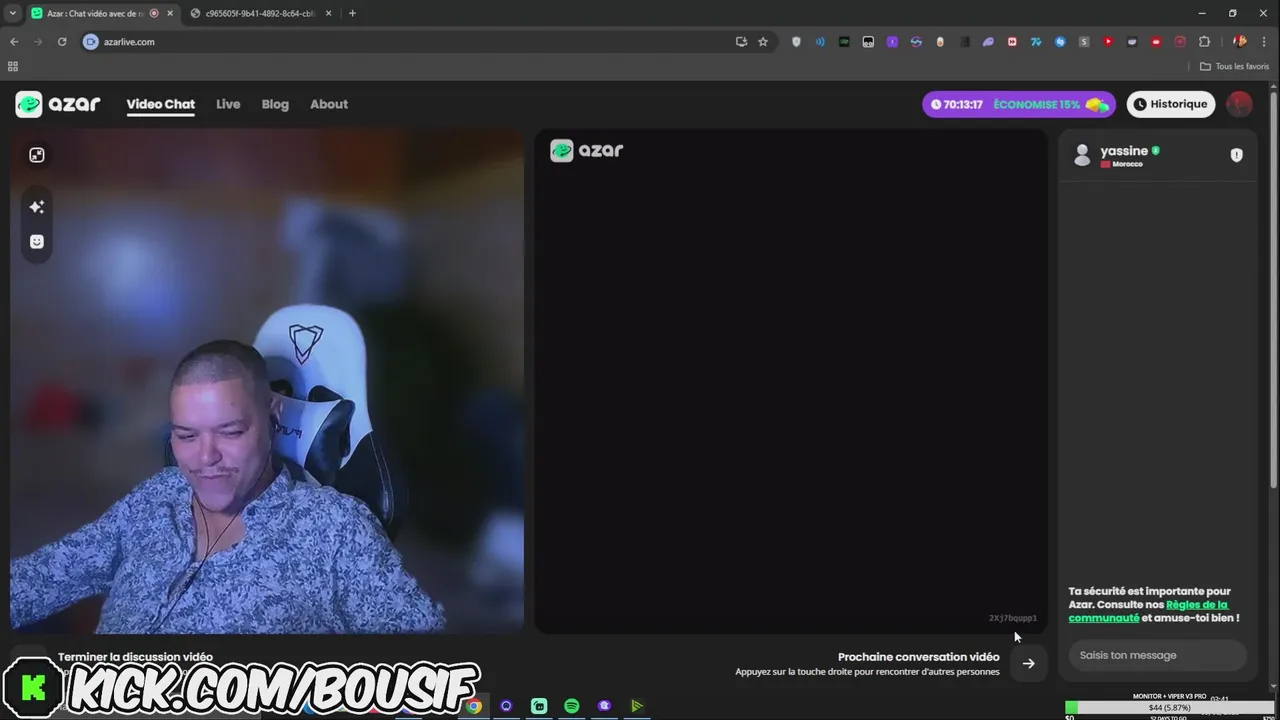Image resolution: width=1280 pixels, height=720 pixels.
Task: Open Chrome from the taskbar
Action: (x=474, y=706)
